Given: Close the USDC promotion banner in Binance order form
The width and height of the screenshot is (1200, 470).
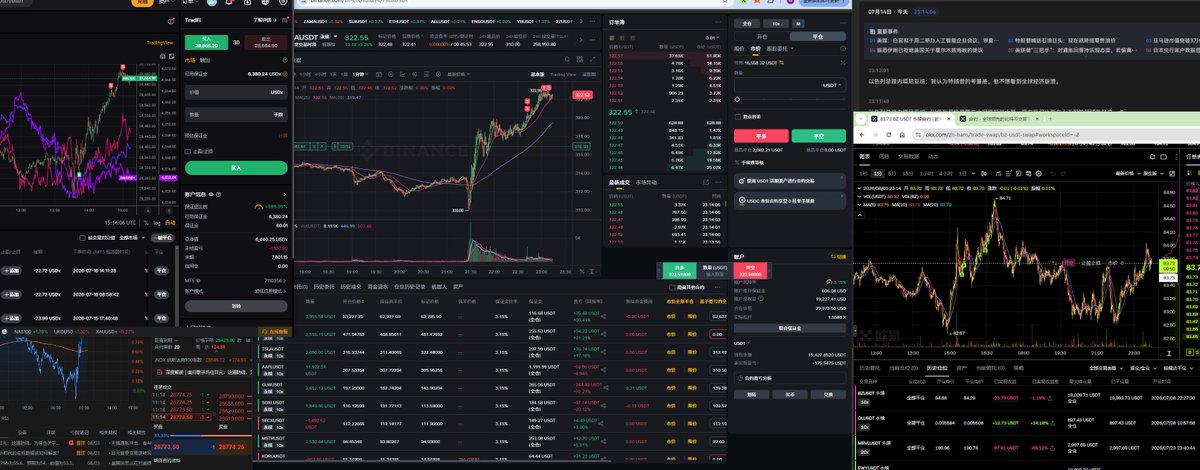Looking at the screenshot, I should click(842, 196).
